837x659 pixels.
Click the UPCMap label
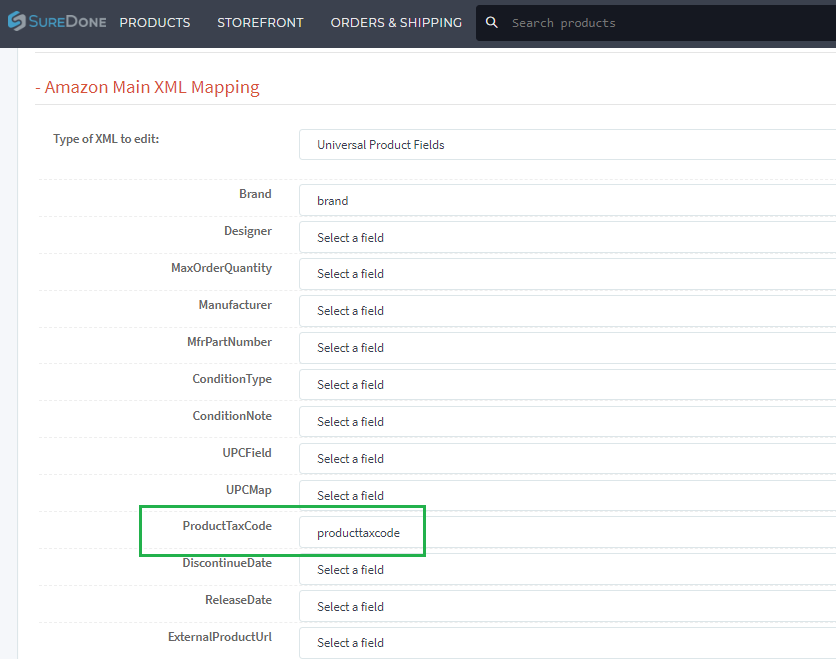pyautogui.click(x=249, y=490)
